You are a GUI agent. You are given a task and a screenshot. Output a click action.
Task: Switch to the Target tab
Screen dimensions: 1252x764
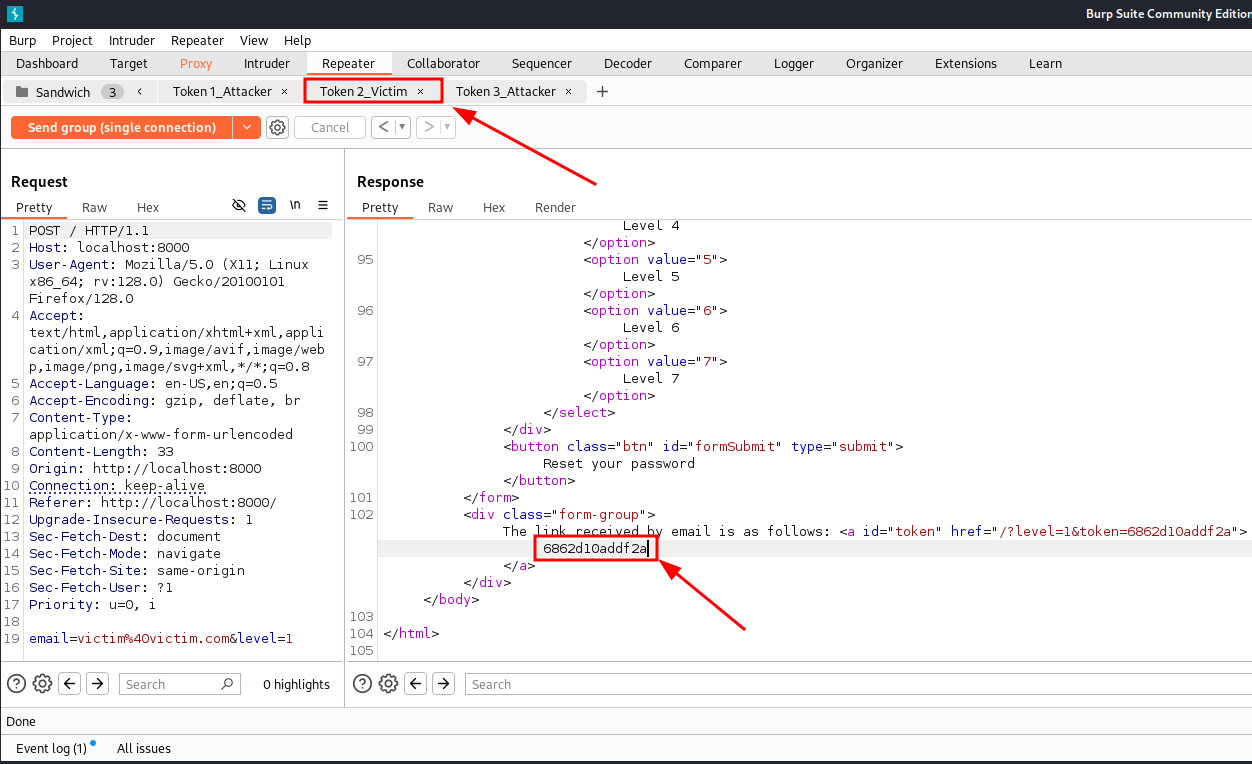pyautogui.click(x=129, y=63)
